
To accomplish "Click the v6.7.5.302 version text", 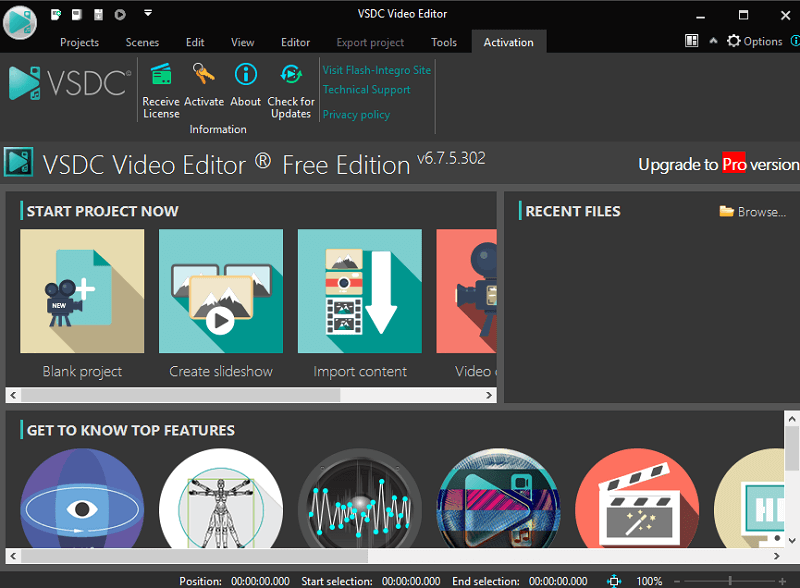I will pyautogui.click(x=451, y=158).
